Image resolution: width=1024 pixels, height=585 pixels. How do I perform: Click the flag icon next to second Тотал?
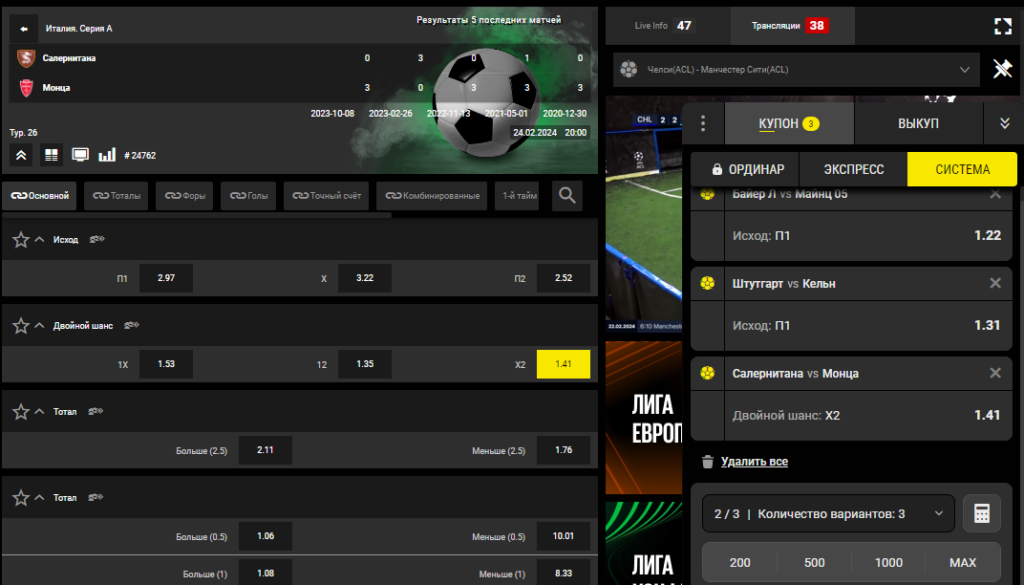(x=95, y=498)
